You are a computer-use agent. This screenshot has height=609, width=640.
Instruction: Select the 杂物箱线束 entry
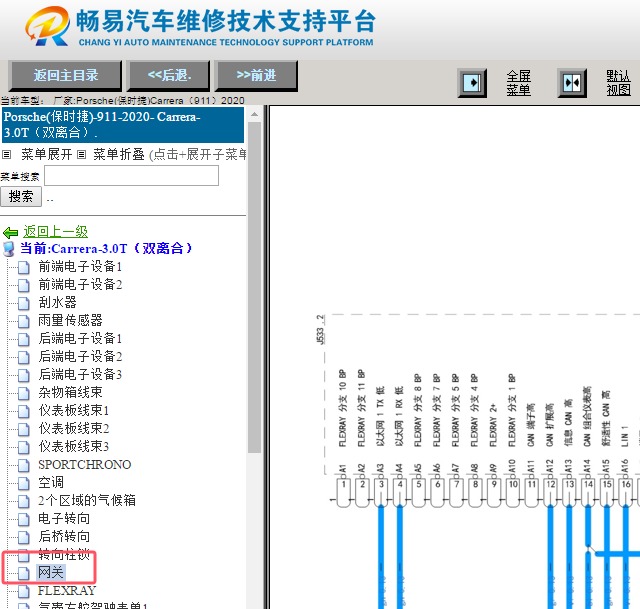[70, 393]
